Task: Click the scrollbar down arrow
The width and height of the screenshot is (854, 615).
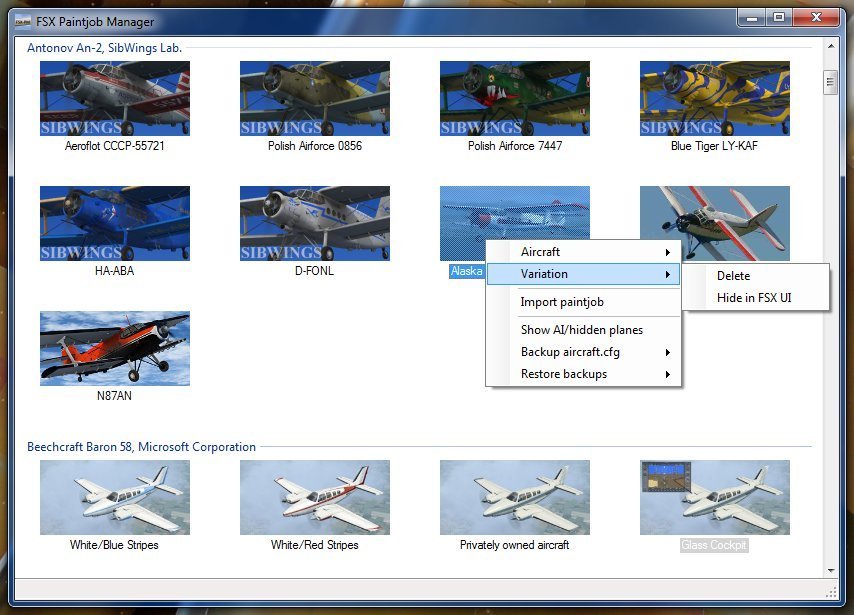Action: [831, 570]
